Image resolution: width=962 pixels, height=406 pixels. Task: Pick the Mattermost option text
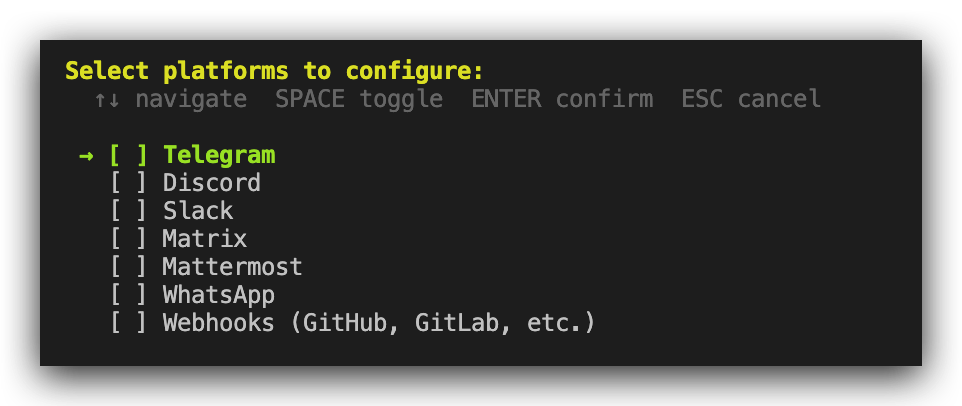pyautogui.click(x=233, y=267)
